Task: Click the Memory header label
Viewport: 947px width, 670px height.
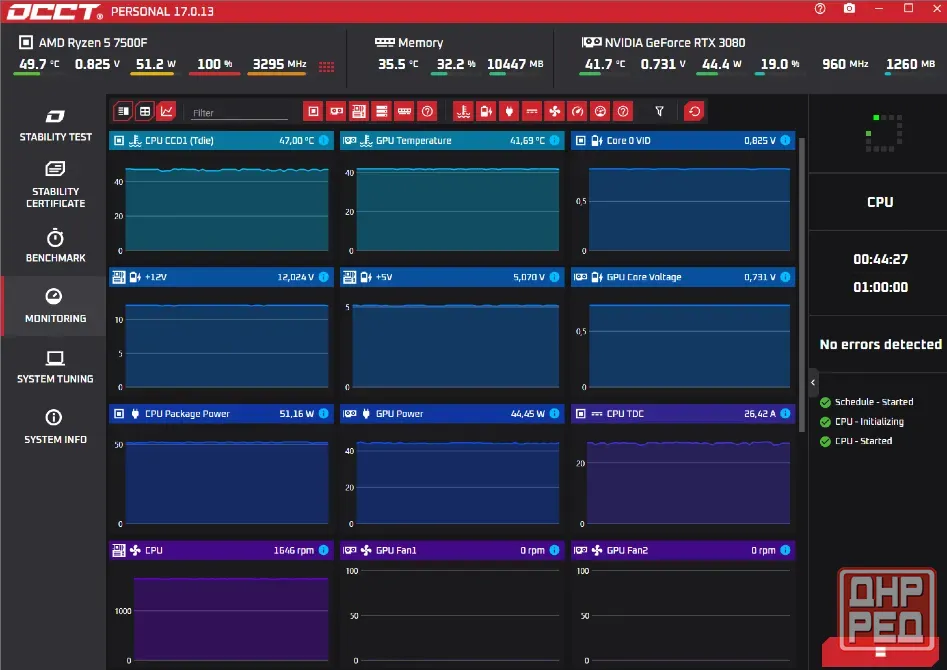Action: (420, 42)
